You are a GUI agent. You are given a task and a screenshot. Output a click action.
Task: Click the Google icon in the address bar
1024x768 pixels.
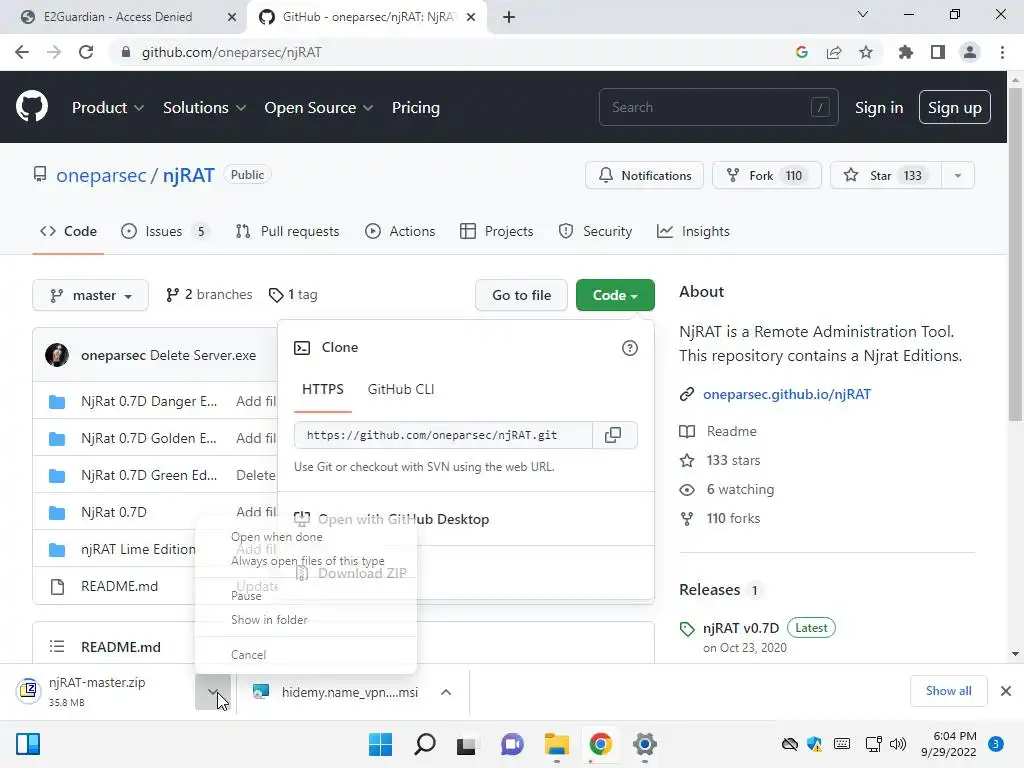(802, 52)
